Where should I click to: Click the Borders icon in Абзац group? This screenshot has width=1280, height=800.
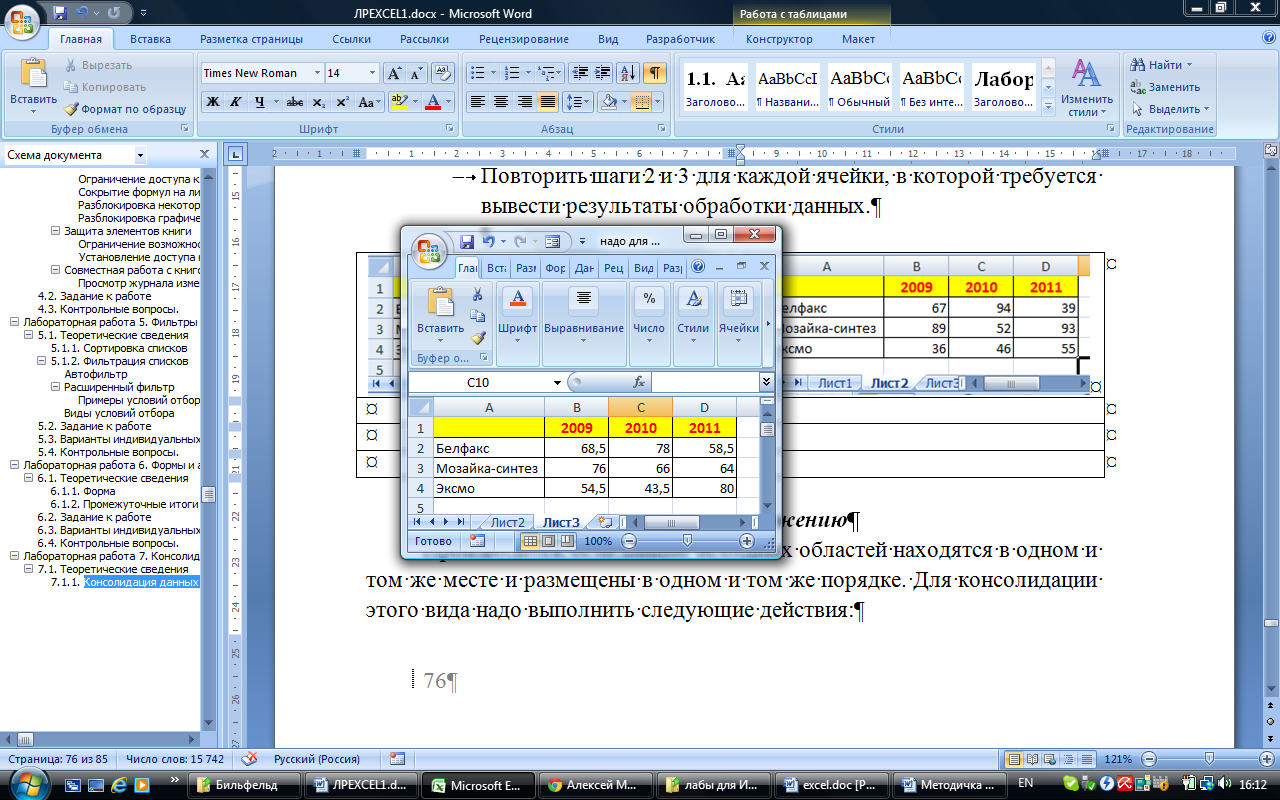point(641,102)
